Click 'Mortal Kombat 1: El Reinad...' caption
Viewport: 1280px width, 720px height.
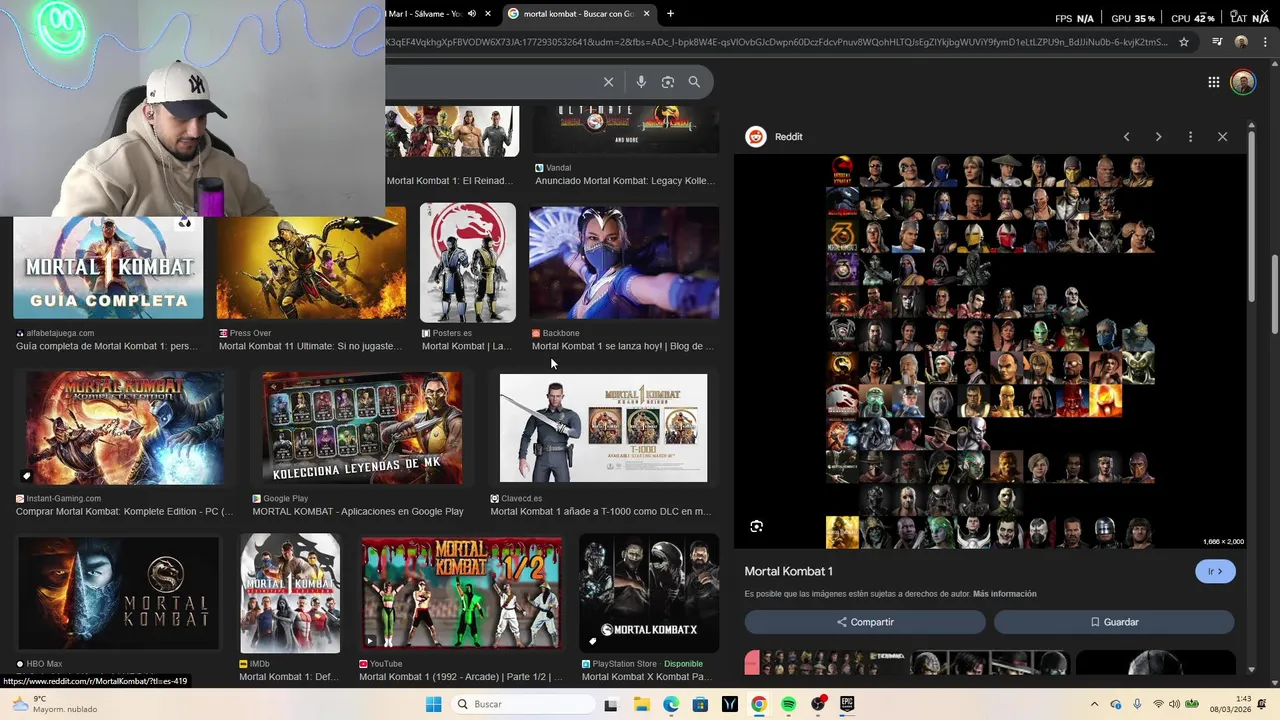449,181
